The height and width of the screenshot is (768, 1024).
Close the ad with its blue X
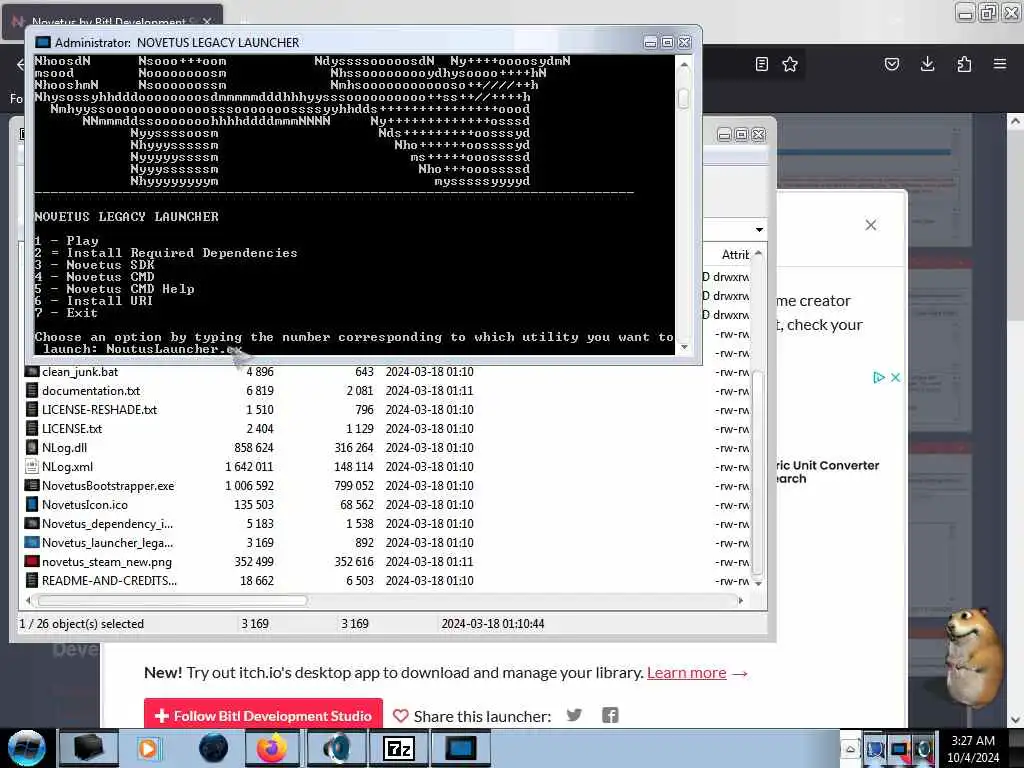(x=895, y=377)
